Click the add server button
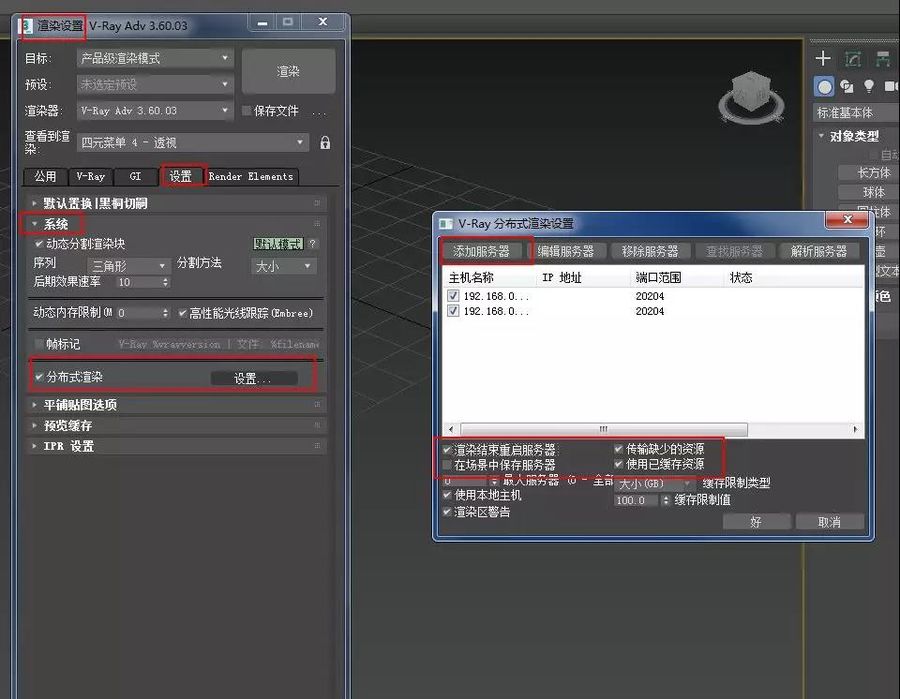This screenshot has width=900, height=699. coord(481,251)
